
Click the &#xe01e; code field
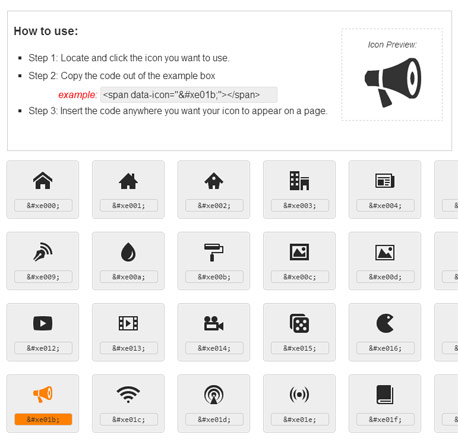coord(299,420)
